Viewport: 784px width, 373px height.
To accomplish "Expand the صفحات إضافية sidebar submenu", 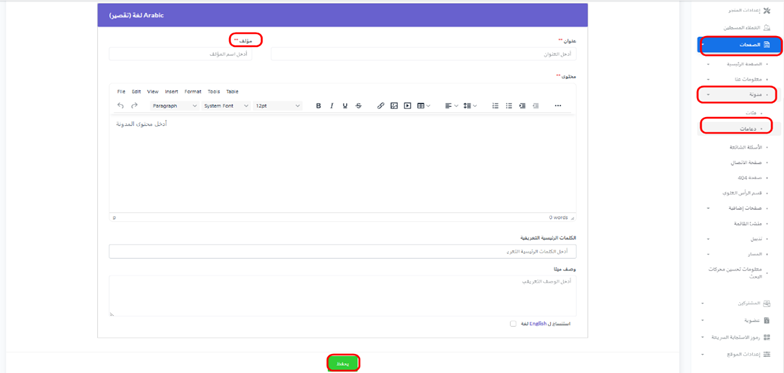I will pos(708,208).
